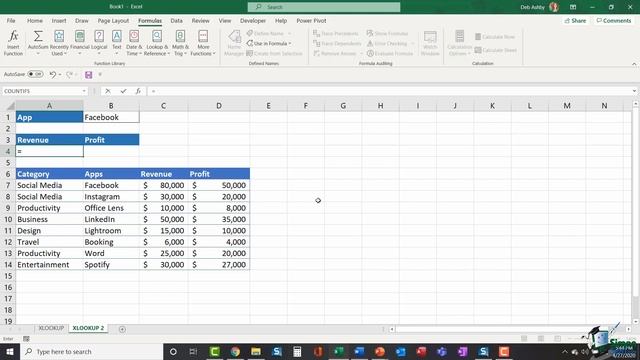Screen dimensions: 640x360
Task: Click the Profit header cell B3
Action: click(x=111, y=140)
